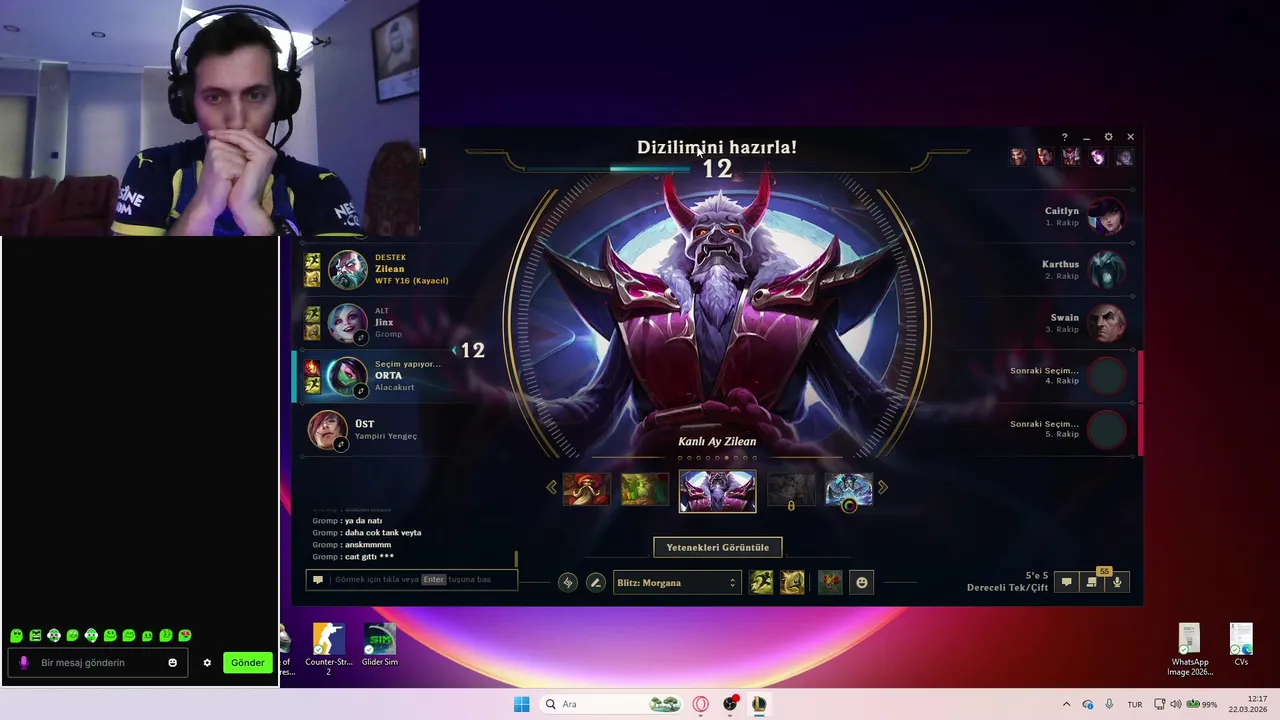Click the ORTA player's champion portrait
The image size is (1280, 720).
coord(348,377)
